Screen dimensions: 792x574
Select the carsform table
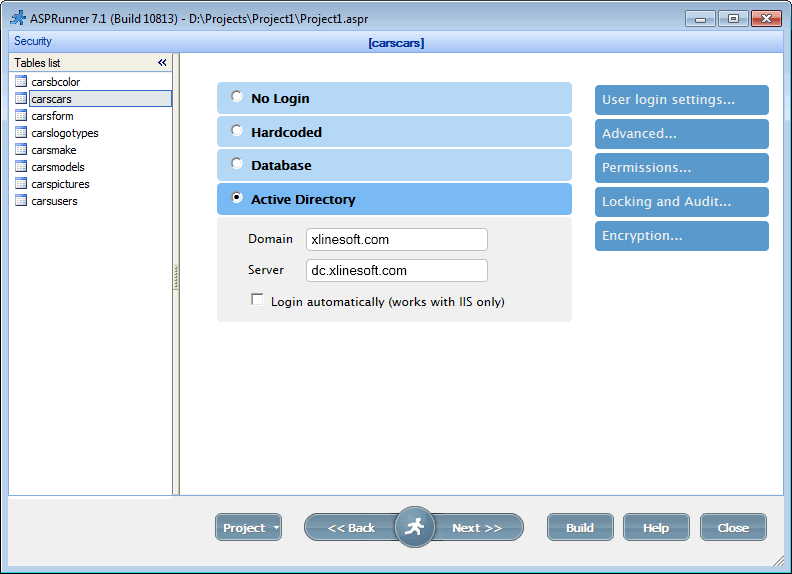(x=52, y=116)
